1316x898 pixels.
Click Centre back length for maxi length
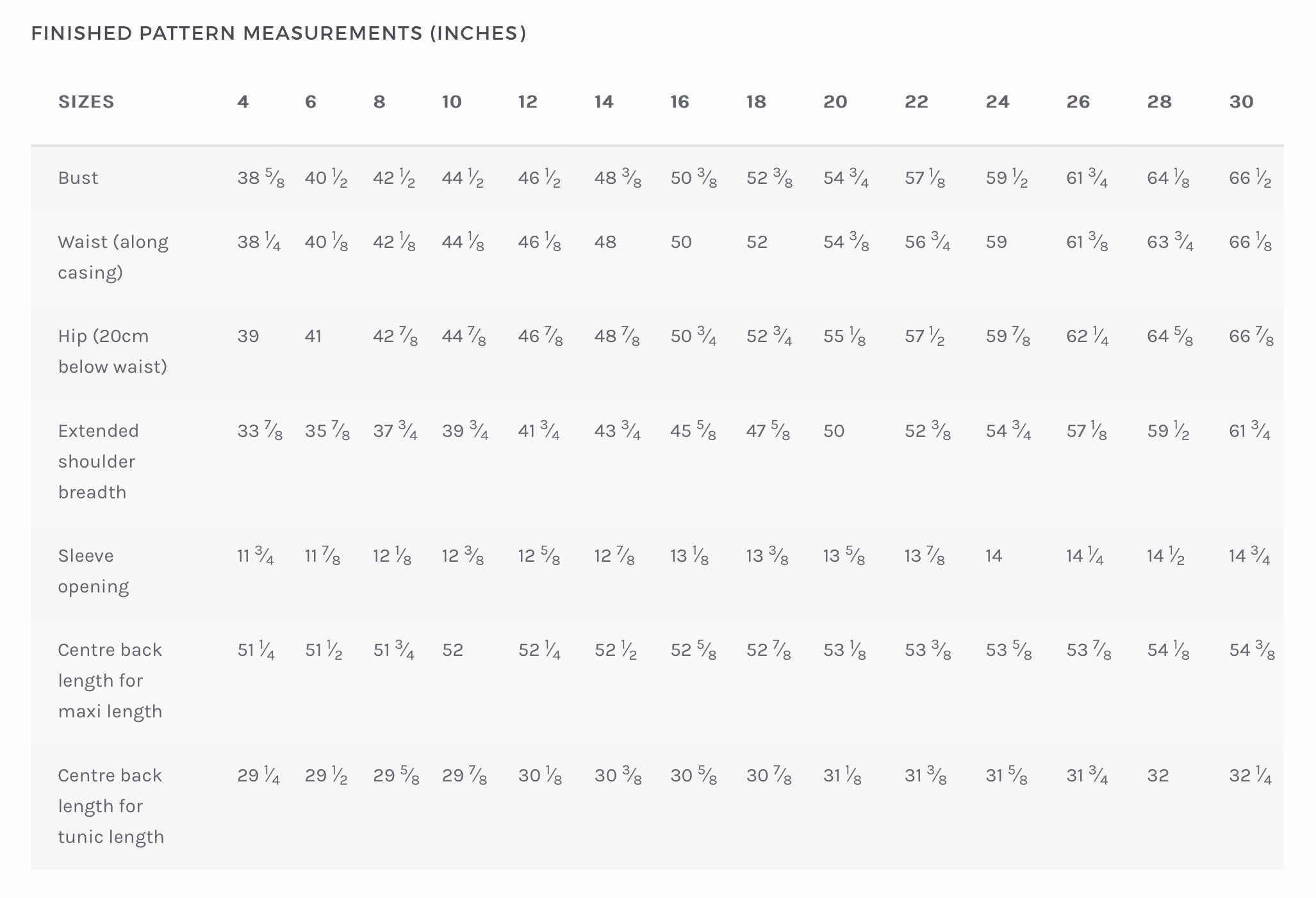pyautogui.click(x=110, y=680)
